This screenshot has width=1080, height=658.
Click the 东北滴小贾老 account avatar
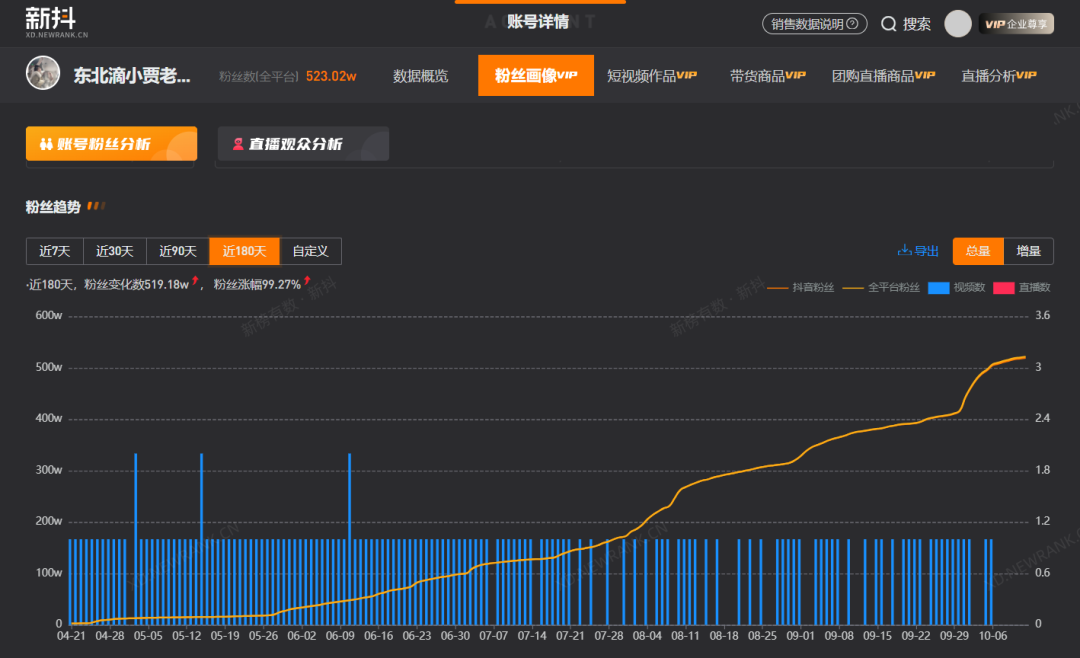(x=43, y=75)
